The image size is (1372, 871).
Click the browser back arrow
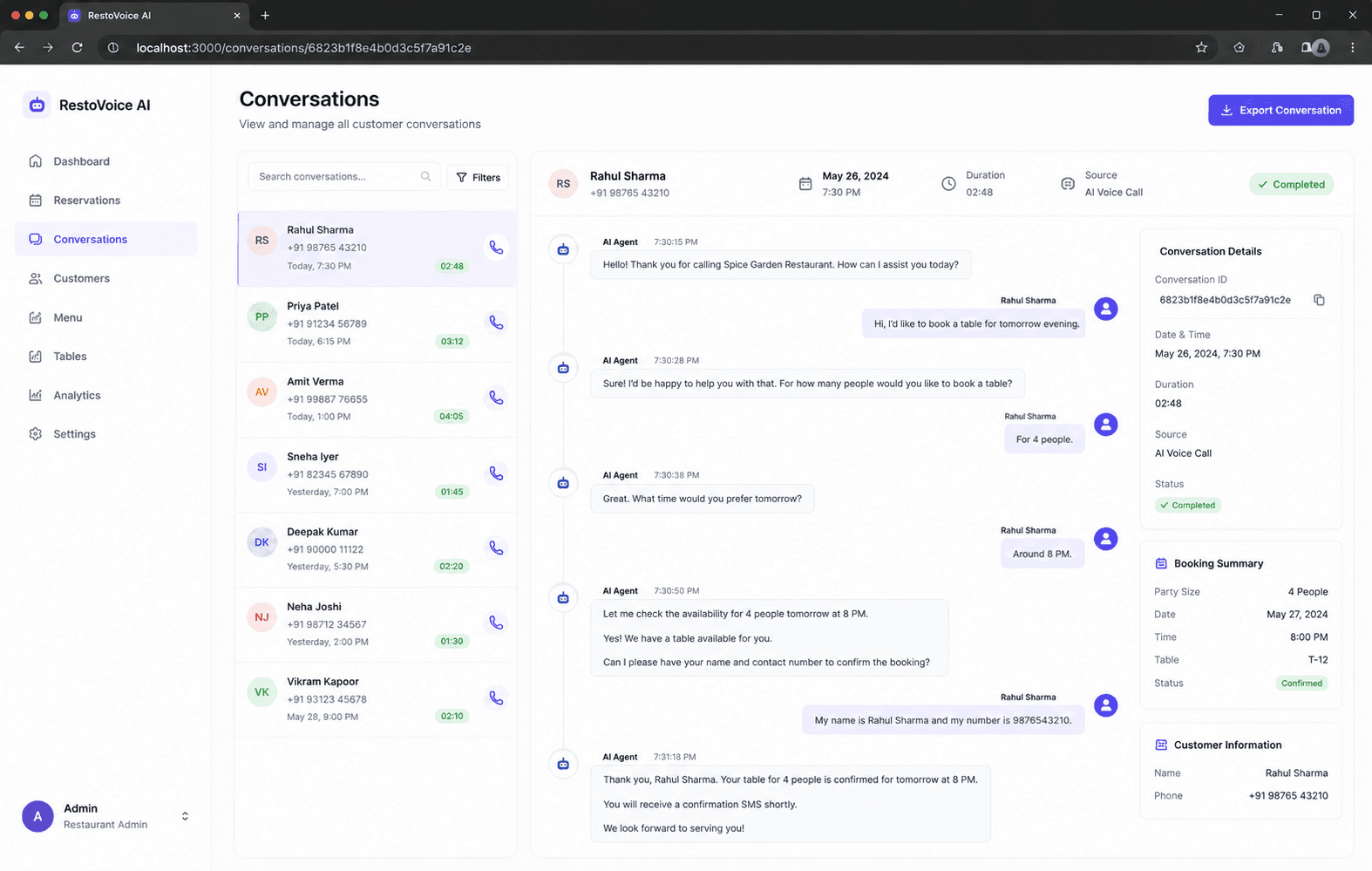(19, 48)
